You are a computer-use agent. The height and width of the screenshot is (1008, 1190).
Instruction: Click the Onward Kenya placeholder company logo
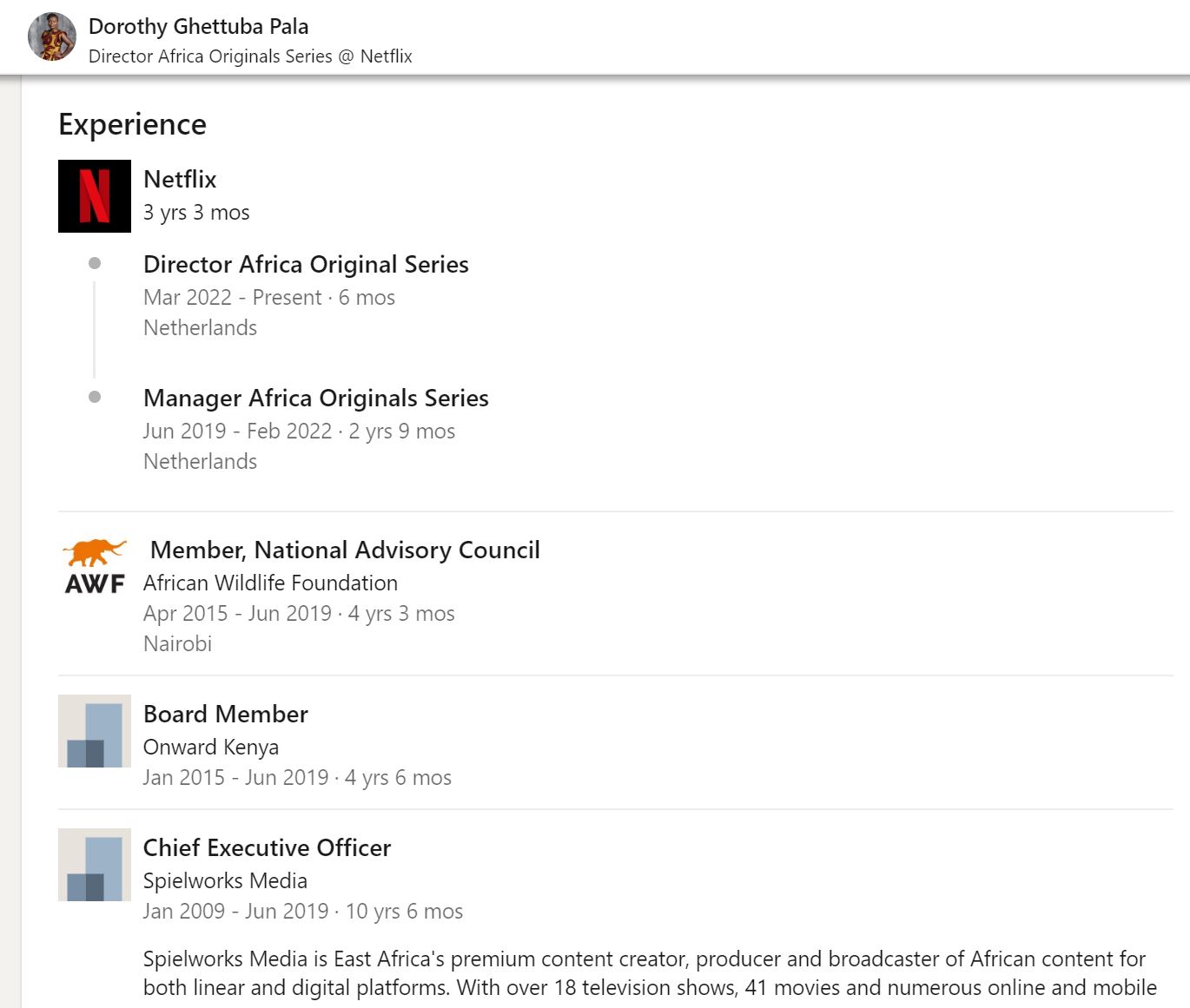pos(95,731)
